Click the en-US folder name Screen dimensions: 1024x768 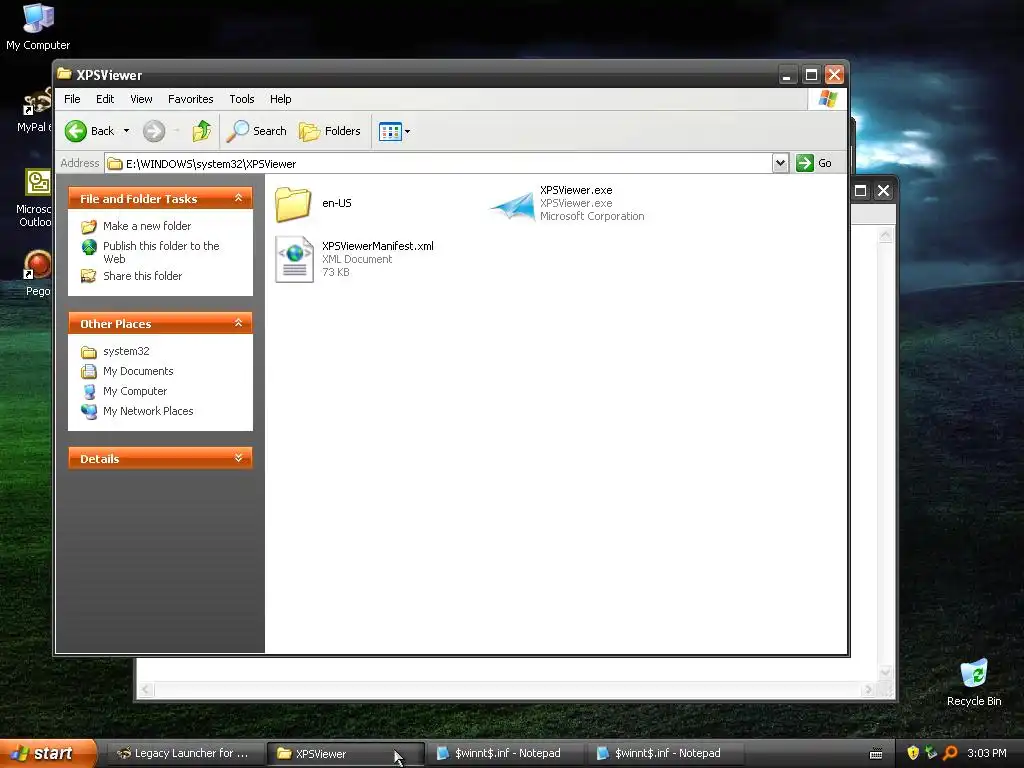[x=337, y=203]
